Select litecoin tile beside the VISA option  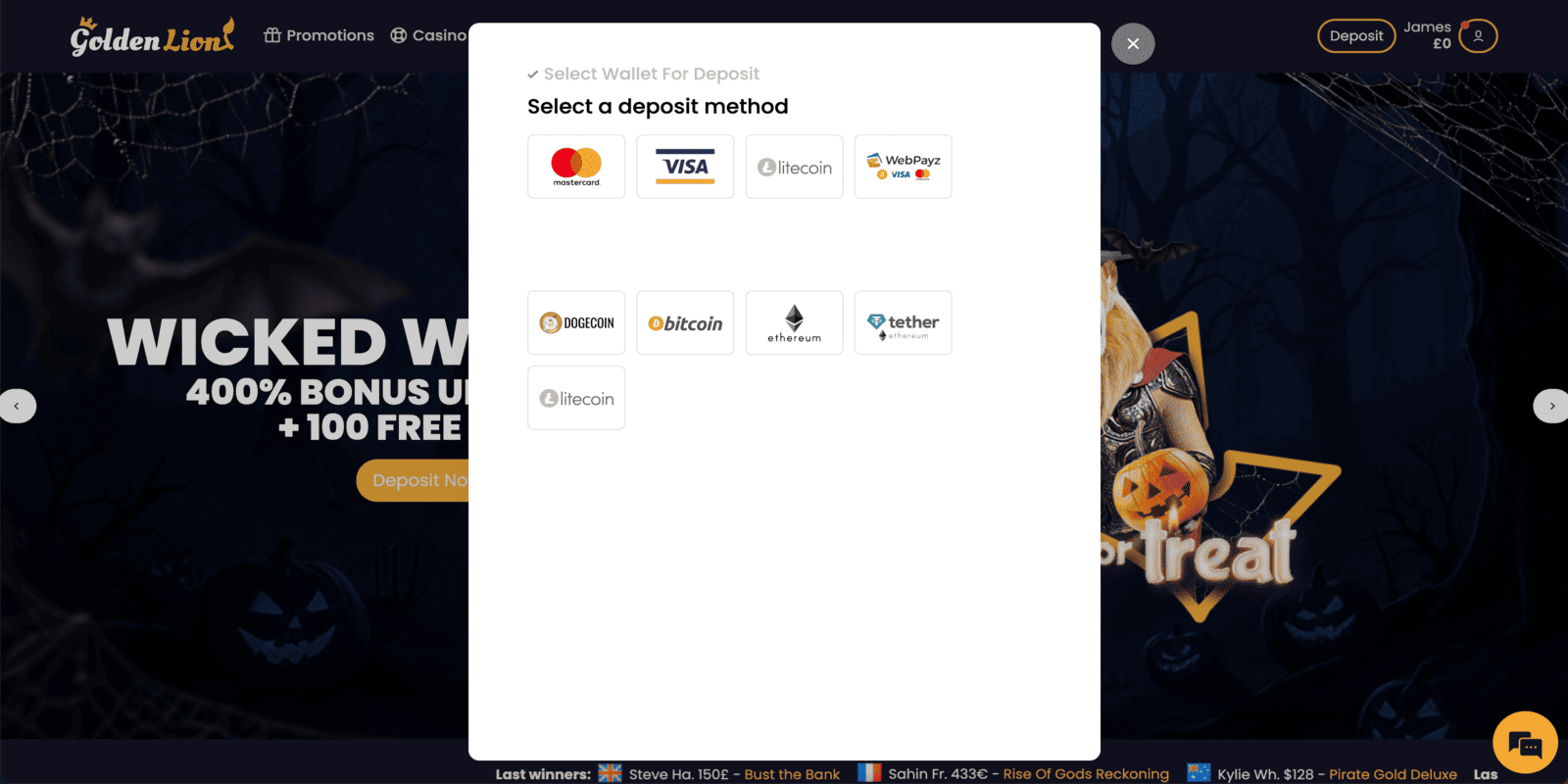(794, 167)
